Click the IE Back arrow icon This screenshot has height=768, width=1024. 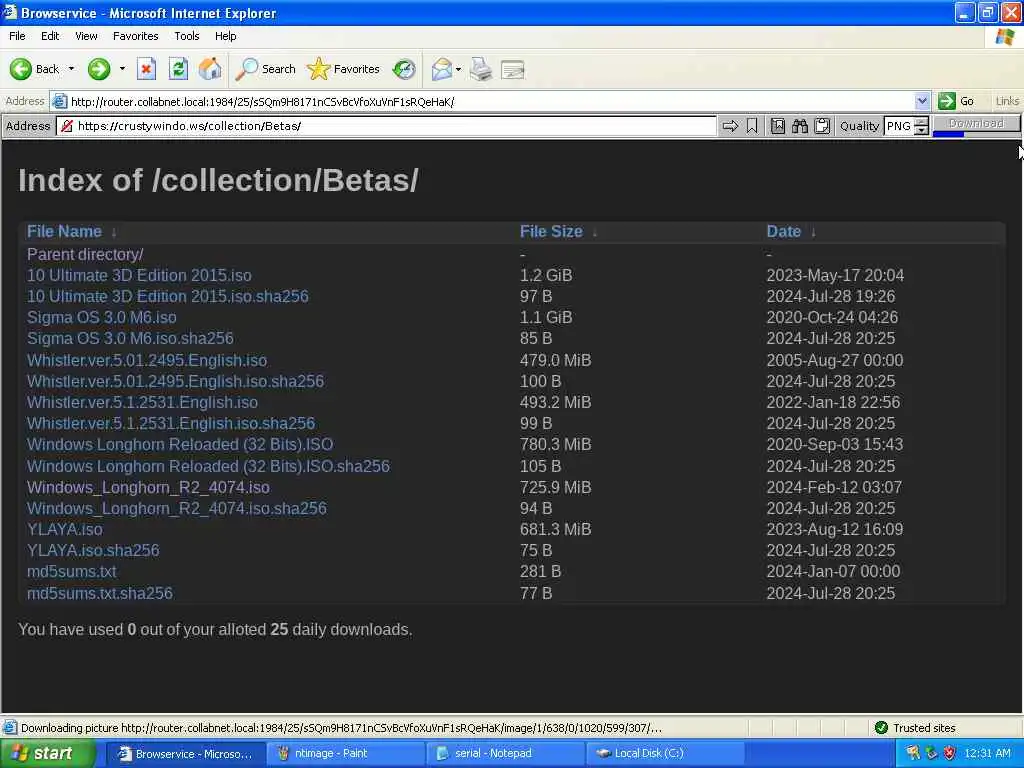(20, 69)
